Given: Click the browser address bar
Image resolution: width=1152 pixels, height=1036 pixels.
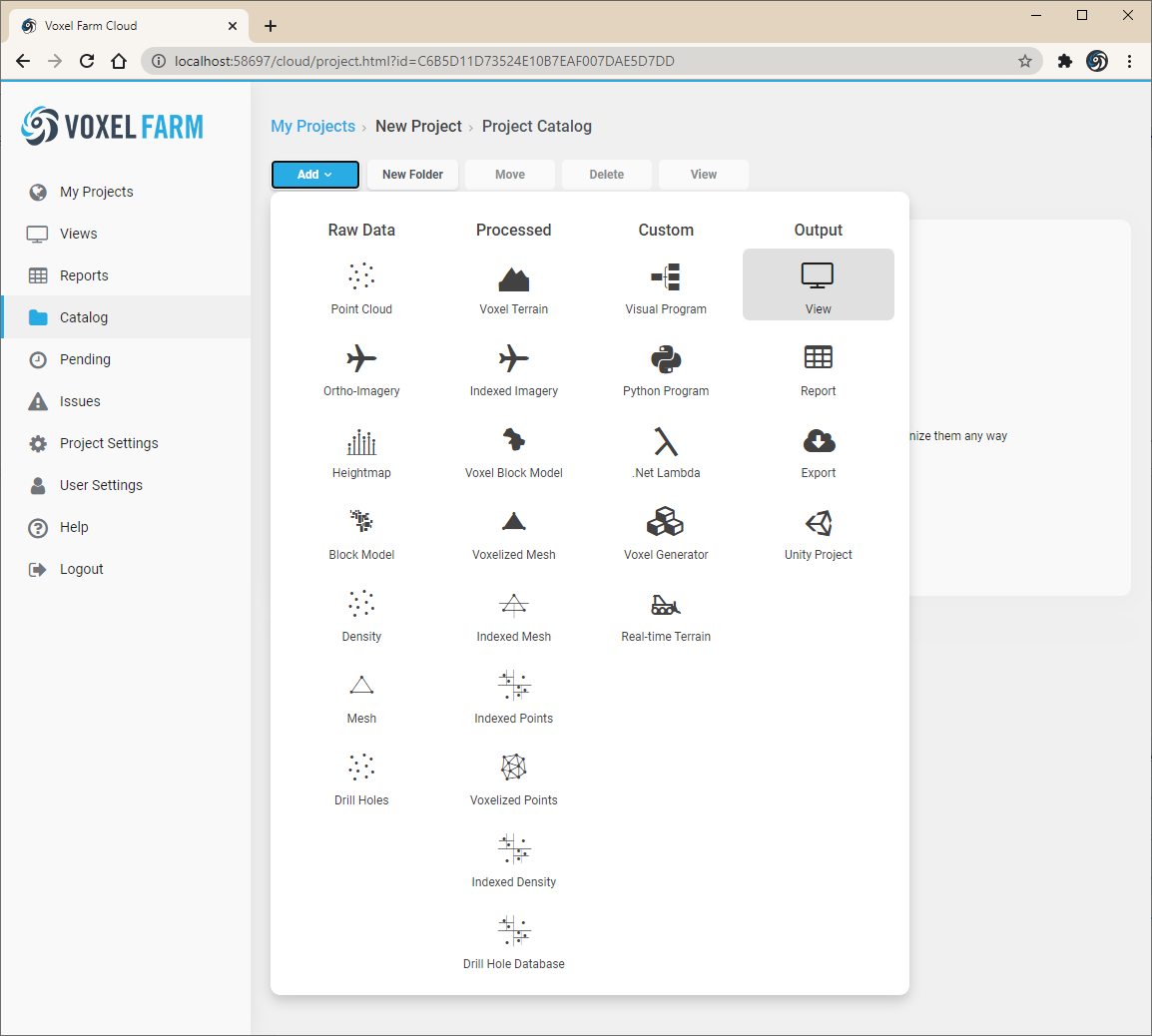Looking at the screenshot, I should pyautogui.click(x=591, y=61).
